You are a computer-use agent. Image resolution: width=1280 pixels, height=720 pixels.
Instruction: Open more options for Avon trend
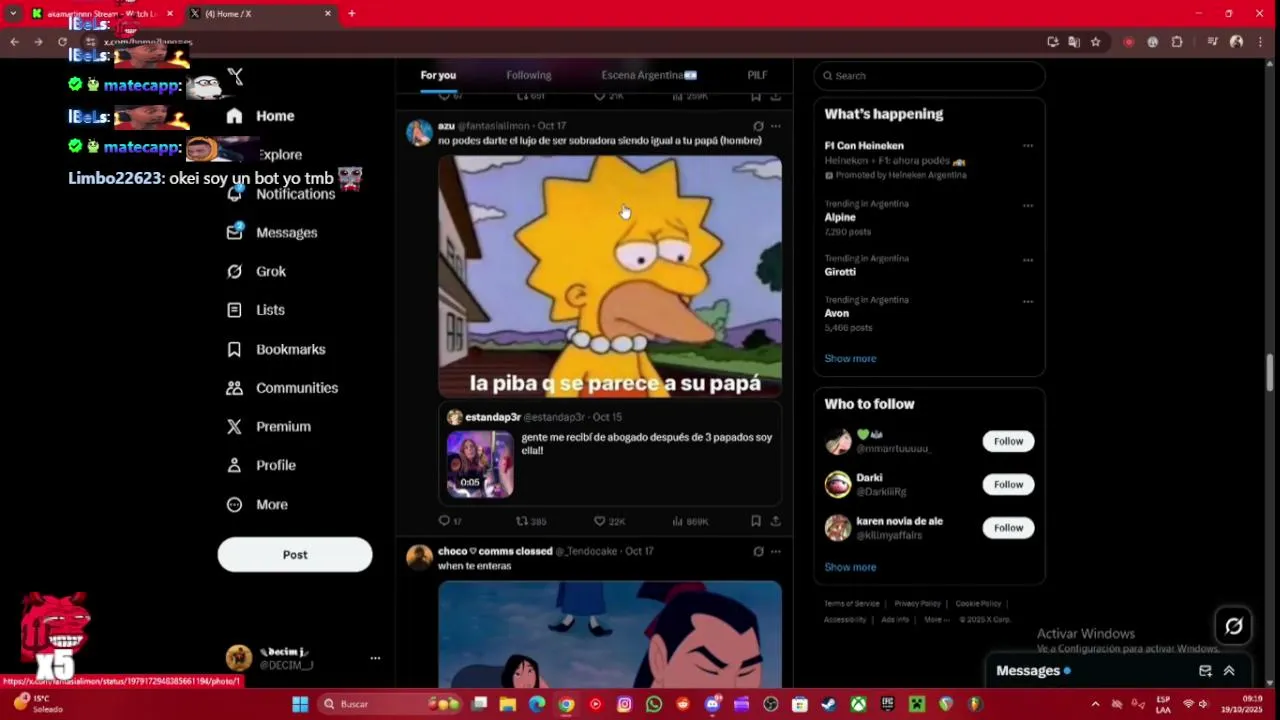pyautogui.click(x=1027, y=301)
